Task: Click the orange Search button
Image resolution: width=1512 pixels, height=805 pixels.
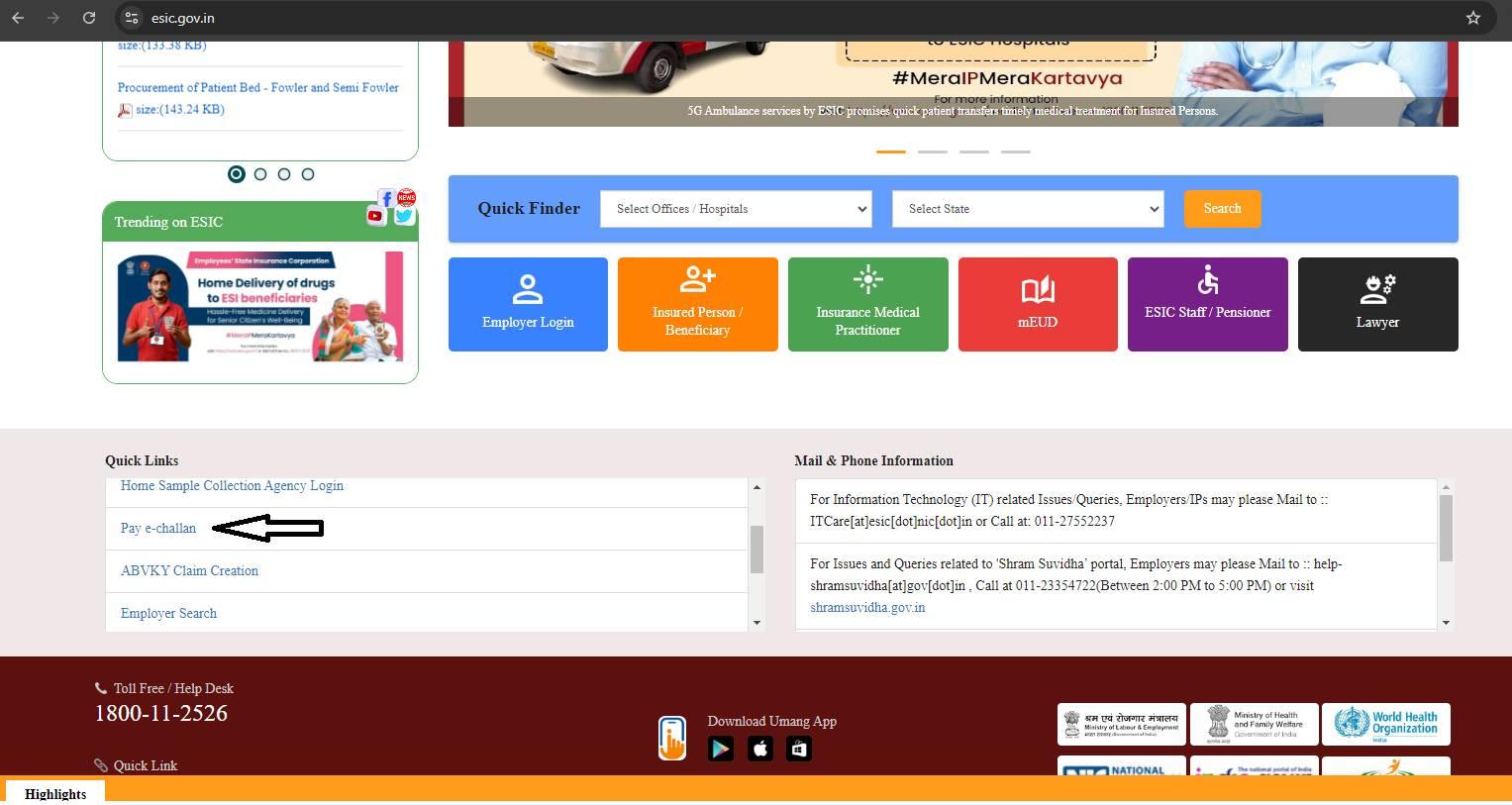Action: (x=1222, y=209)
